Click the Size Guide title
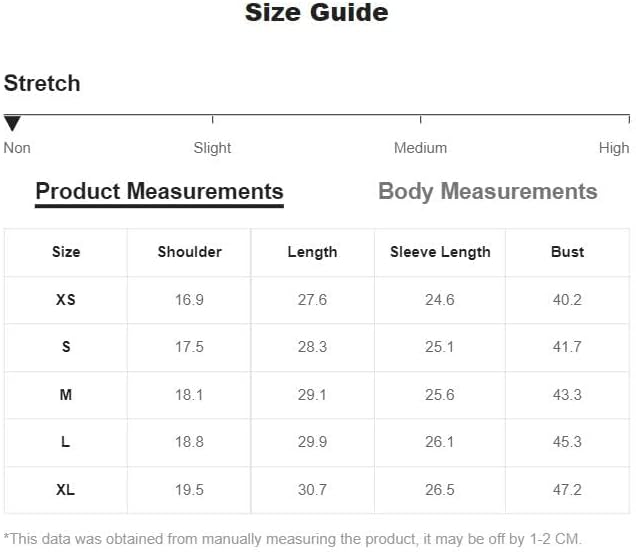 [x=317, y=13]
